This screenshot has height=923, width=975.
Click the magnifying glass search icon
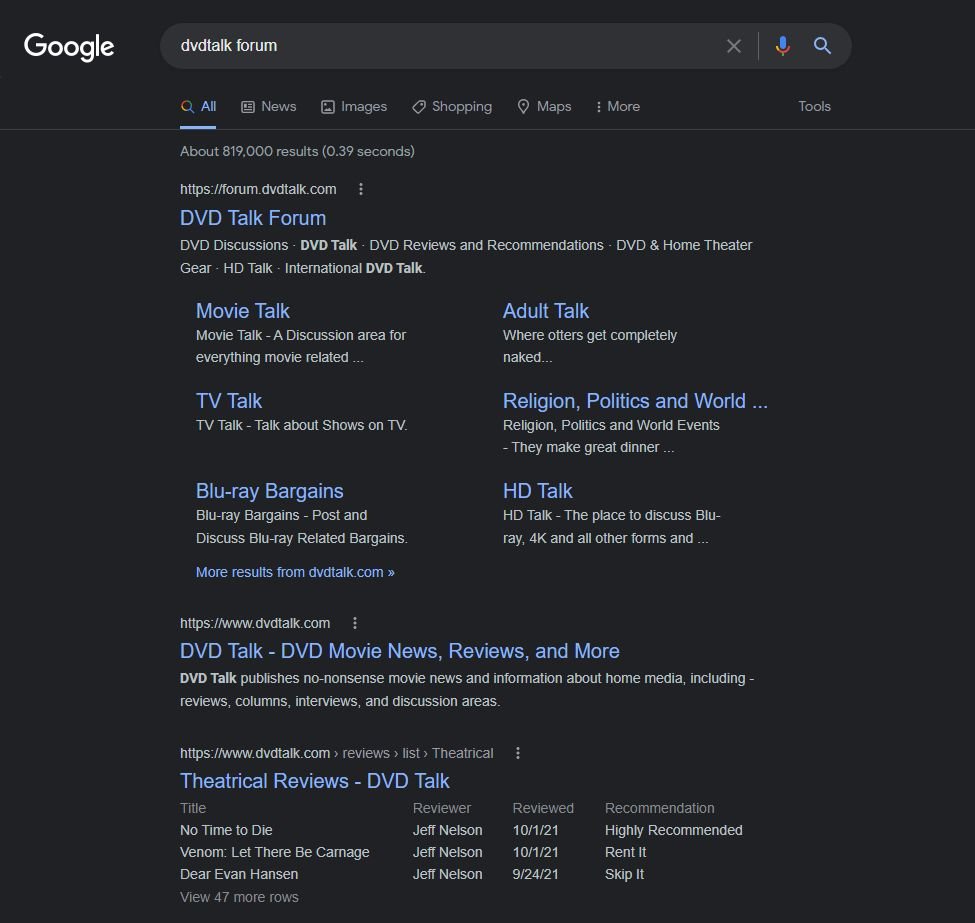(822, 45)
